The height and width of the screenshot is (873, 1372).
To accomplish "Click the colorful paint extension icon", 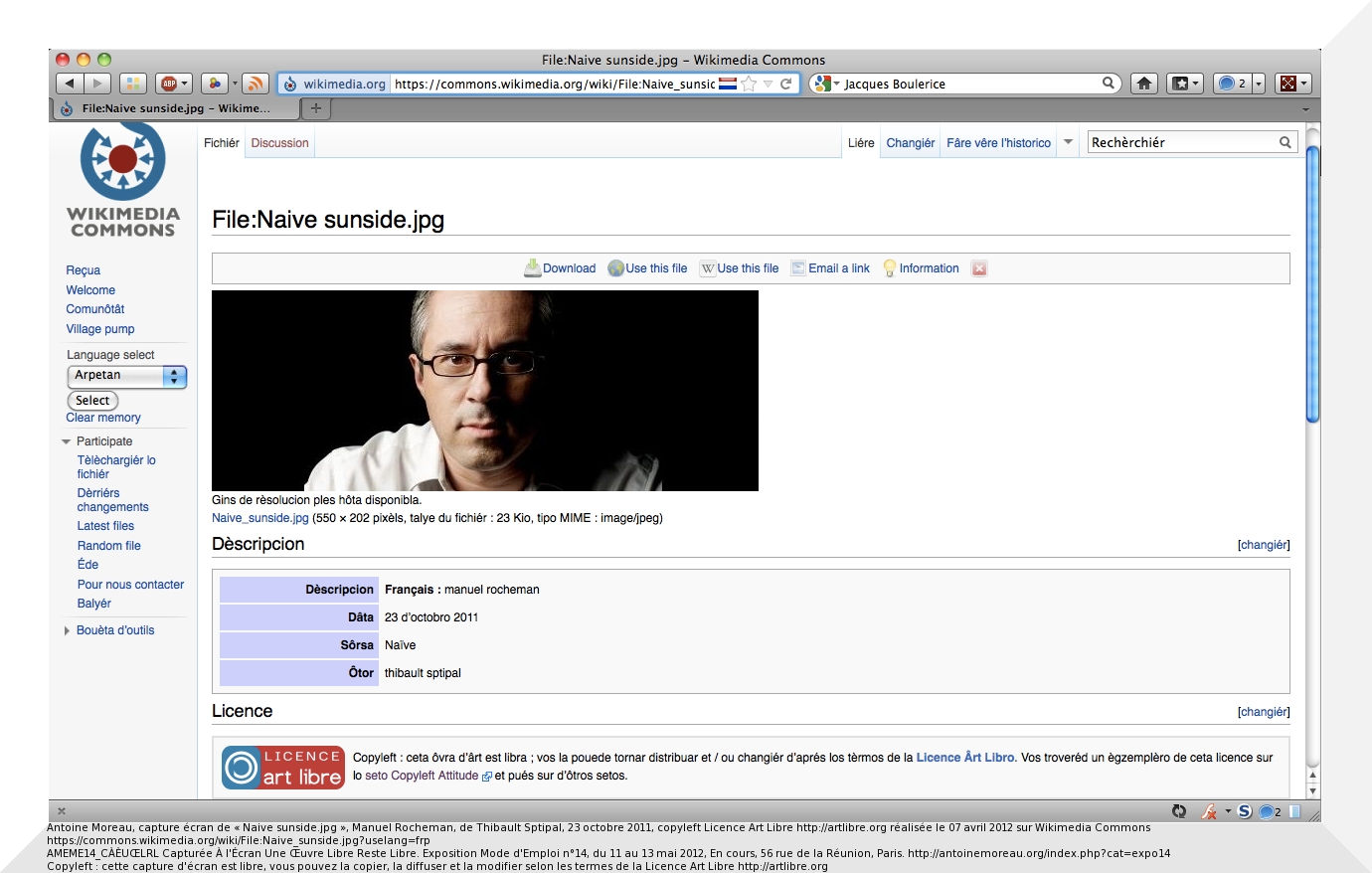I will point(215,84).
